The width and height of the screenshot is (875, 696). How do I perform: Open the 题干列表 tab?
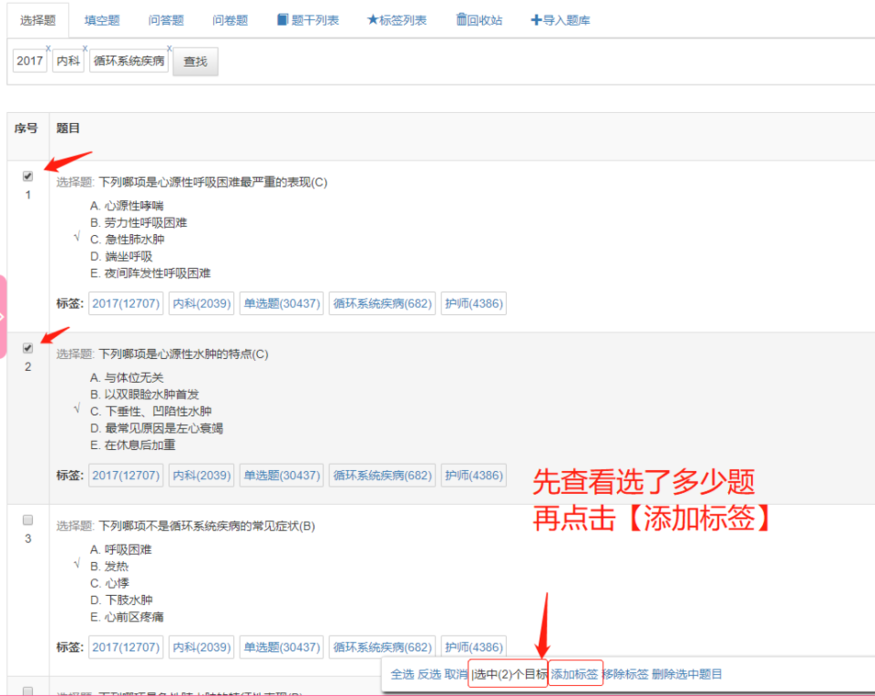308,21
